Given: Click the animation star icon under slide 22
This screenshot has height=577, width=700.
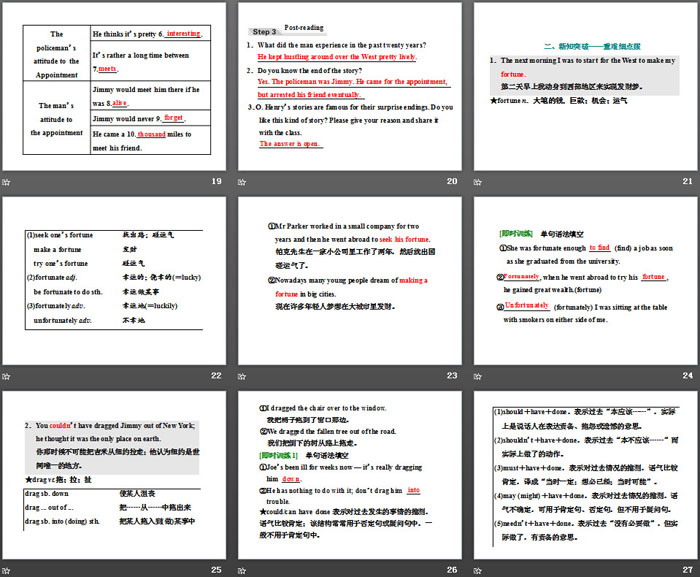Looking at the screenshot, I should (6, 376).
